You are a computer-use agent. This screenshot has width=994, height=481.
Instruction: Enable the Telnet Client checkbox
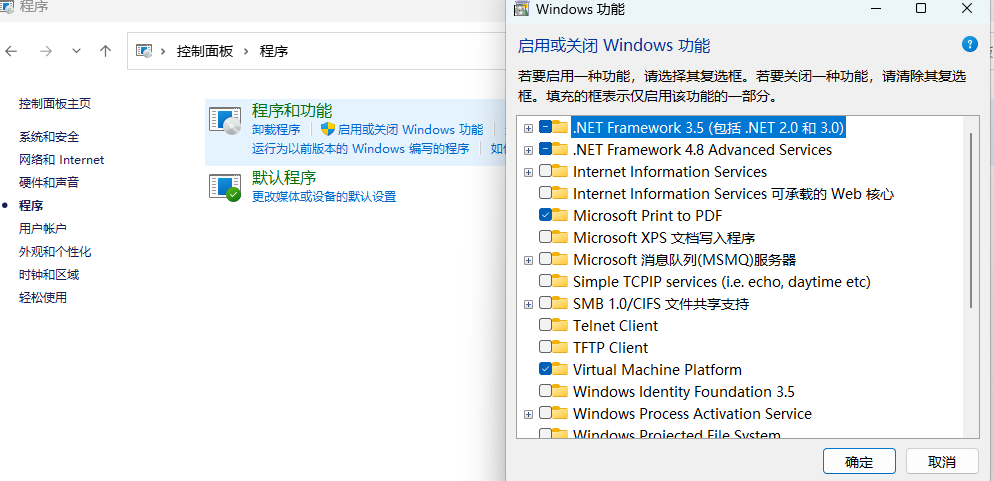(545, 325)
